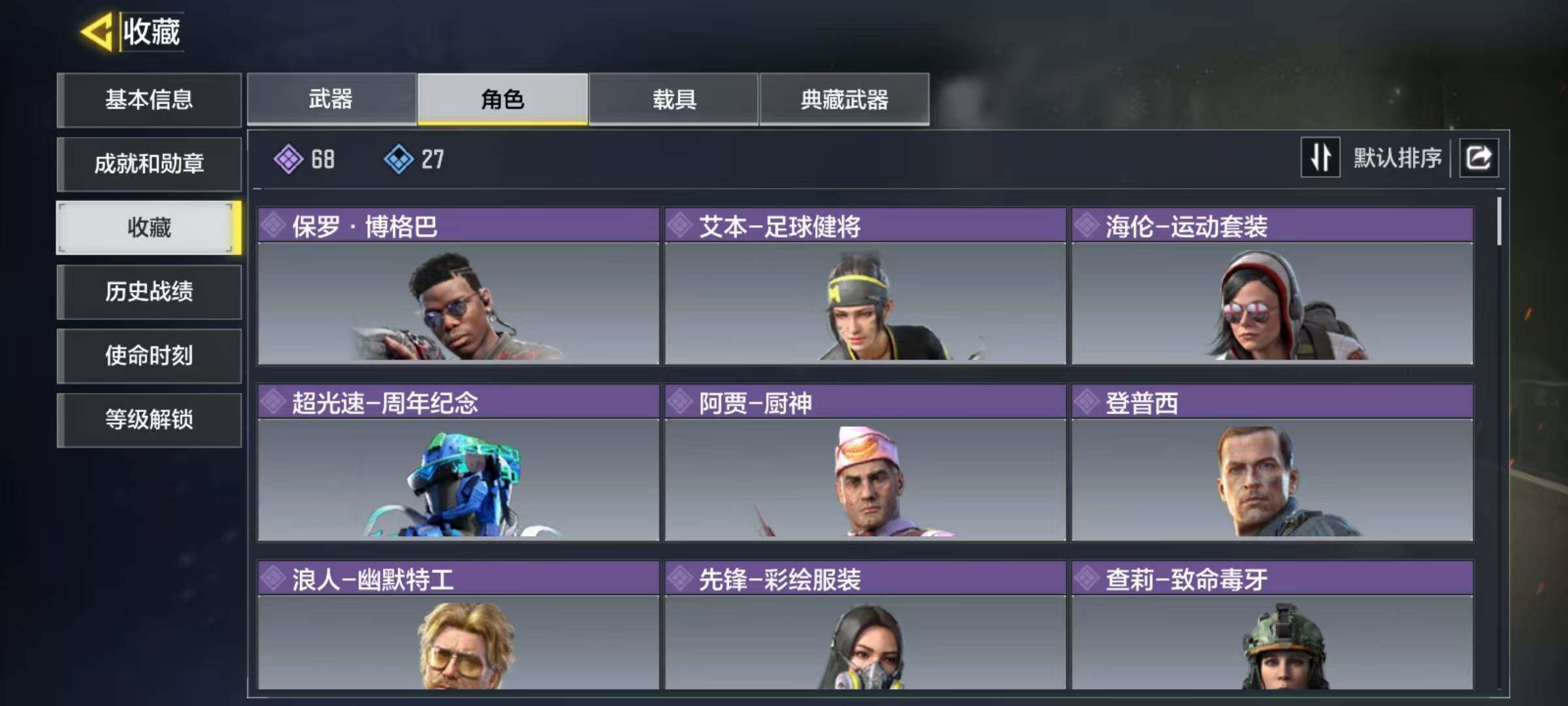Open the 等级解锁 sidebar button
The height and width of the screenshot is (706, 1568).
149,420
